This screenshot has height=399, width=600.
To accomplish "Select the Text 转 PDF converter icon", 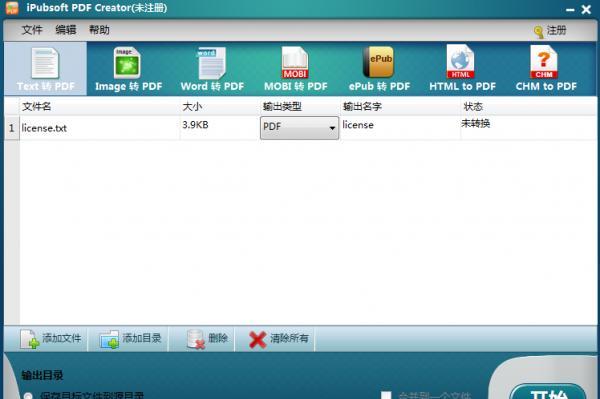I will coord(45,69).
